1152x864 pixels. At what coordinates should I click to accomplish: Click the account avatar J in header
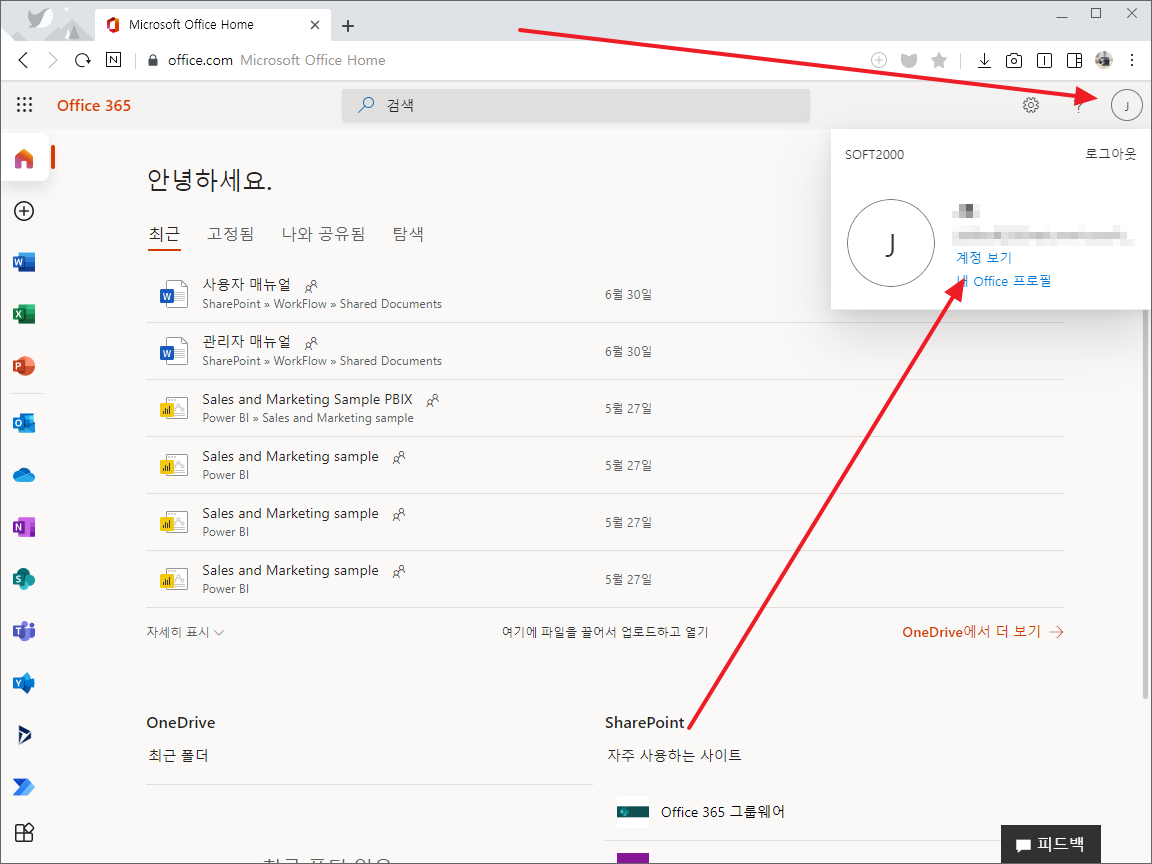[x=1126, y=105]
